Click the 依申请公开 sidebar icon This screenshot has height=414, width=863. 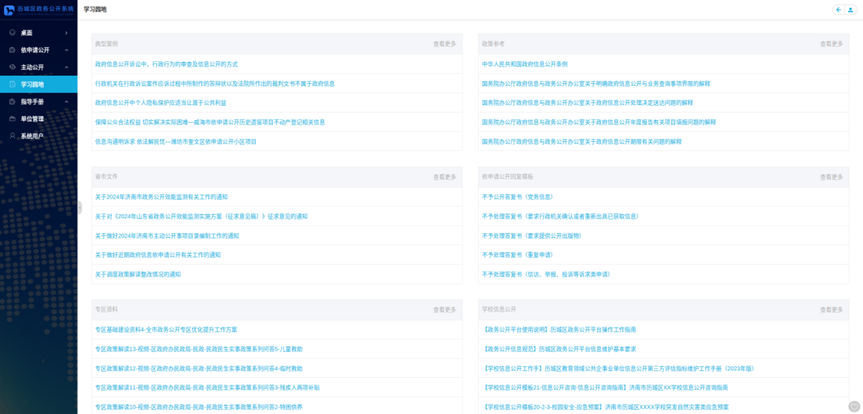pyautogui.click(x=12, y=50)
